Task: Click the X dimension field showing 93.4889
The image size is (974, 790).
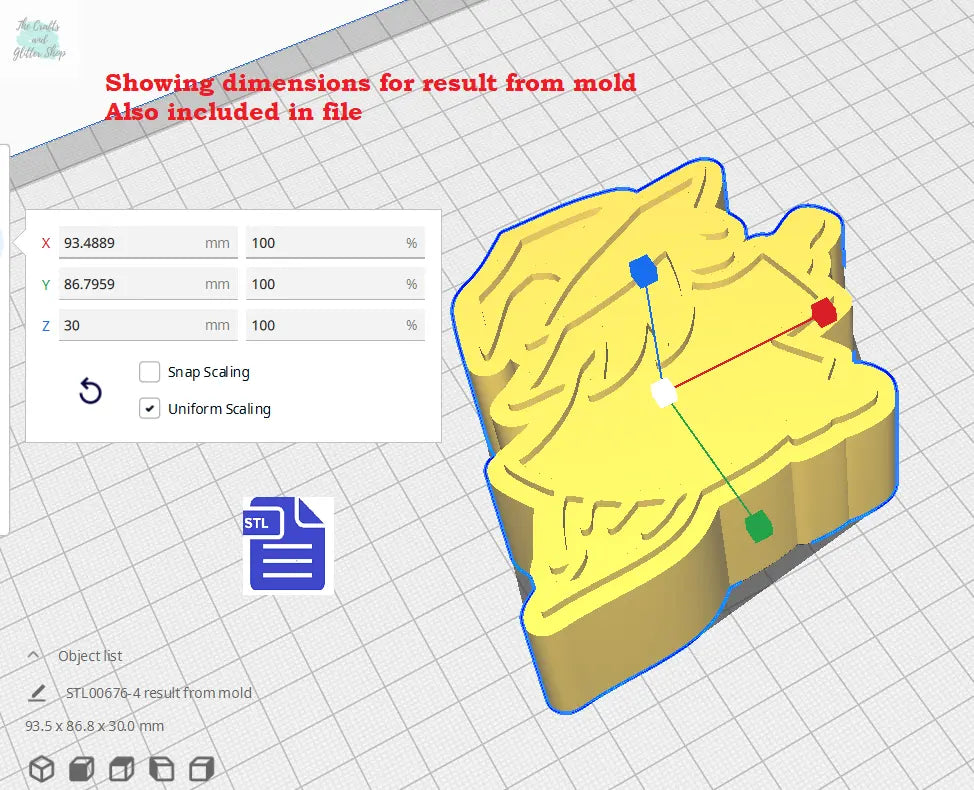Action: click(x=130, y=243)
